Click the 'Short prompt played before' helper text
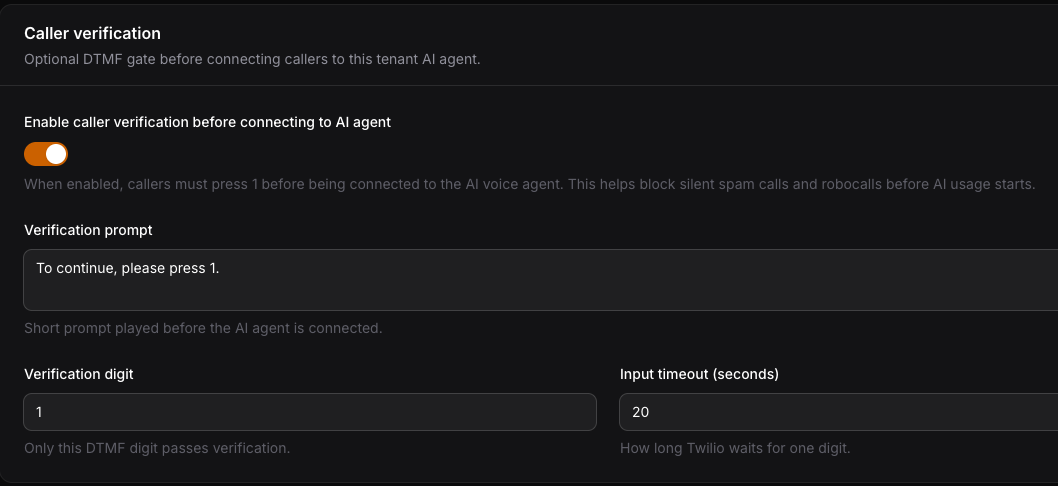Viewport: 1058px width, 486px height. pos(203,329)
